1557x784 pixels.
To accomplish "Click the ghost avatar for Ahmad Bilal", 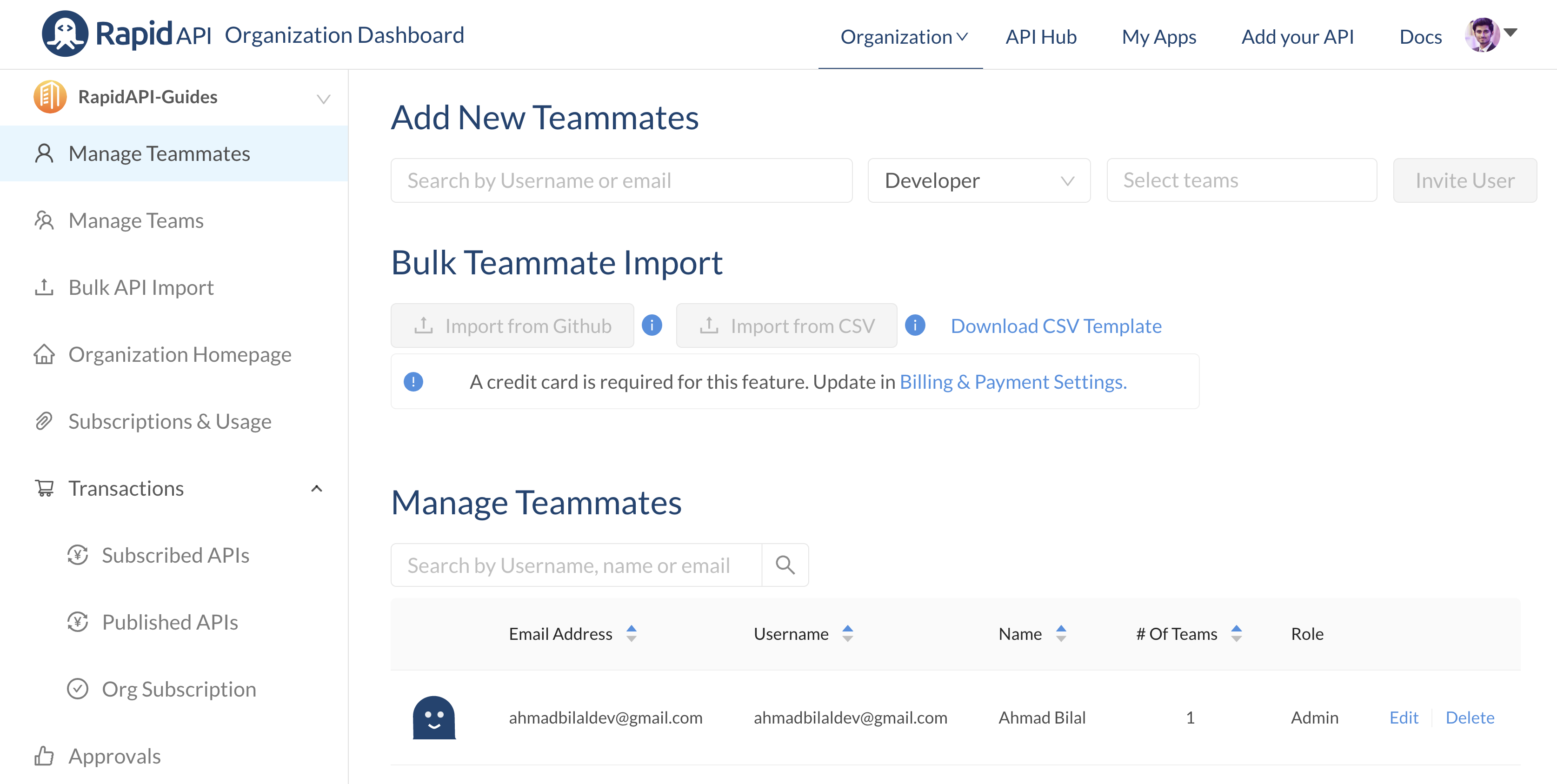I will pos(433,718).
